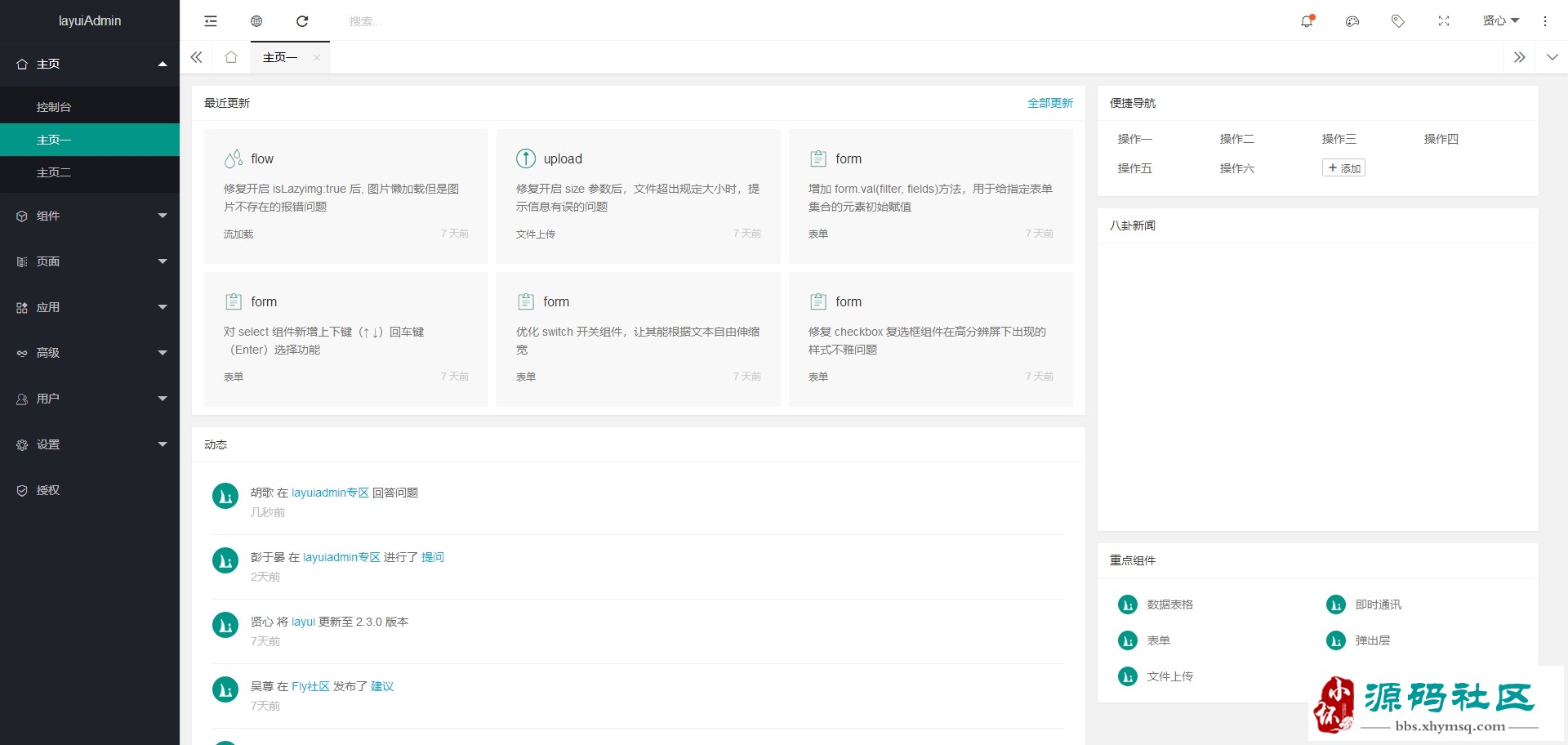This screenshot has height=745, width=1568.
Task: Open the vertical three-dot more menu
Action: coord(1545,21)
